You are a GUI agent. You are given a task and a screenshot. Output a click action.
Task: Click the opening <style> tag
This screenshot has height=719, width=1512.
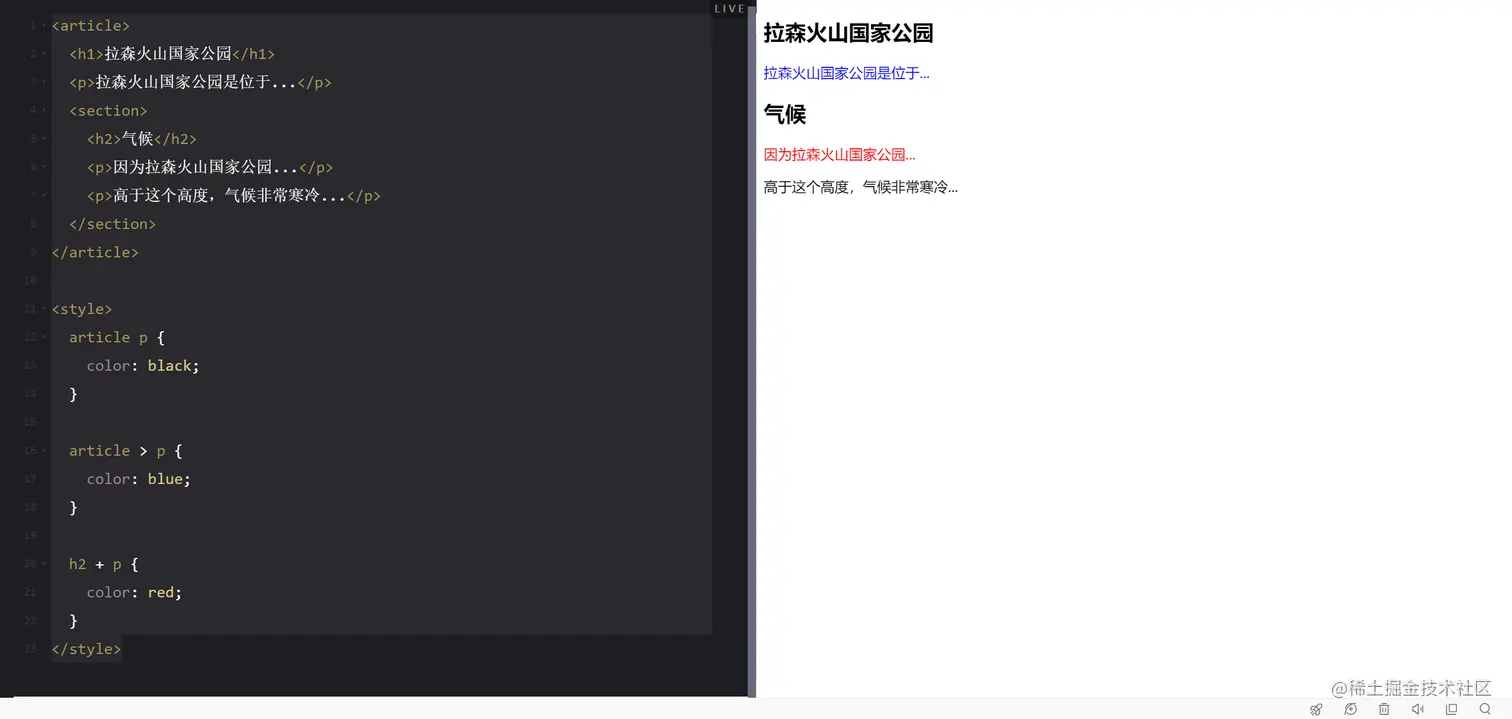click(x=82, y=309)
